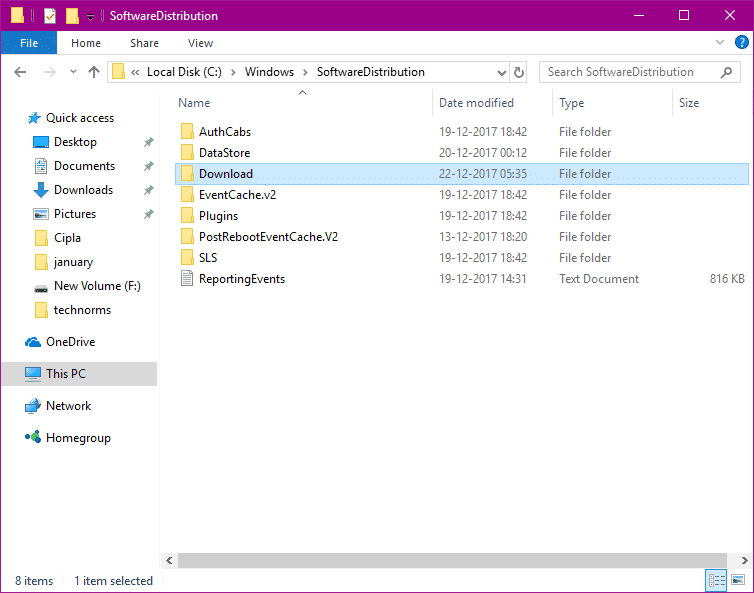Unpin Documents using its pin icon
754x593 pixels.
149,166
